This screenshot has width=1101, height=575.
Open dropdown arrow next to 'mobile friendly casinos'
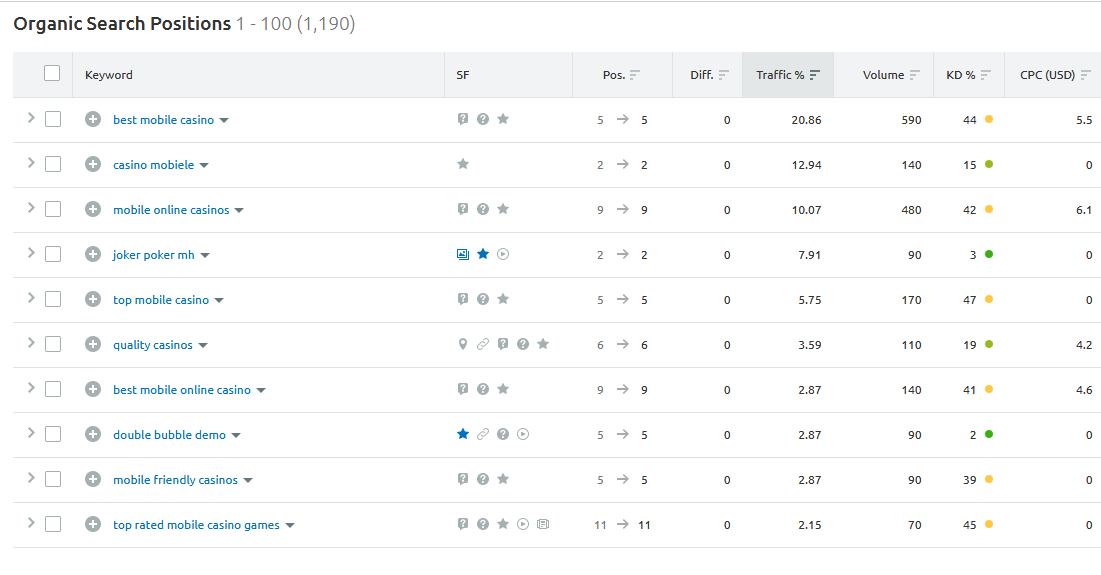pos(248,481)
